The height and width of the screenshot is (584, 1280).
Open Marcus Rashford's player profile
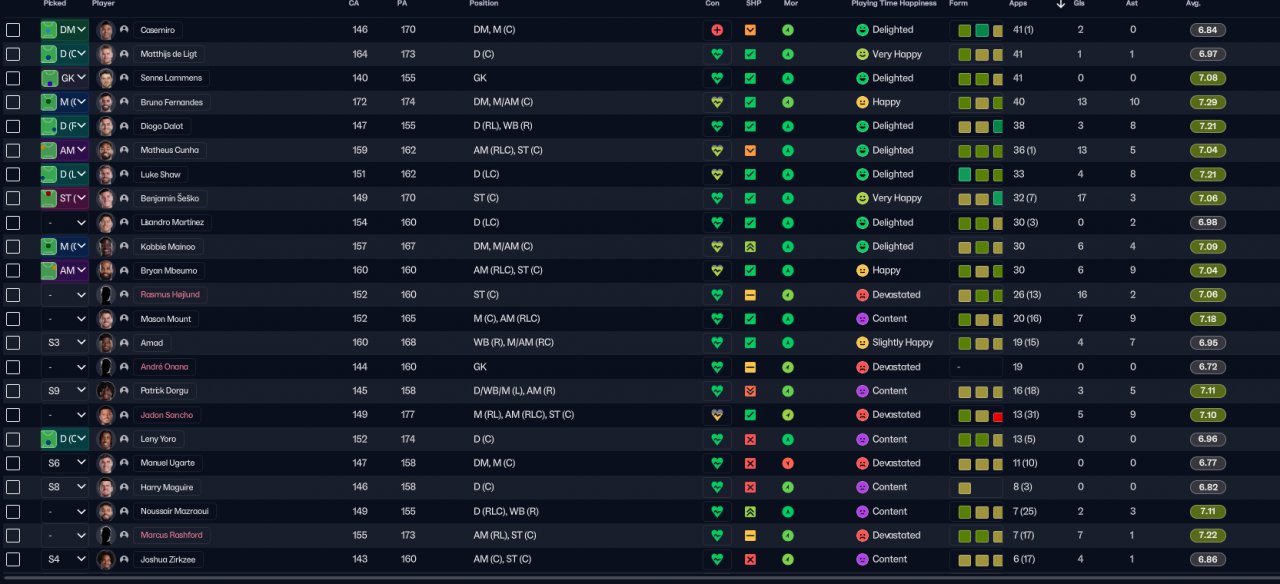coord(172,535)
